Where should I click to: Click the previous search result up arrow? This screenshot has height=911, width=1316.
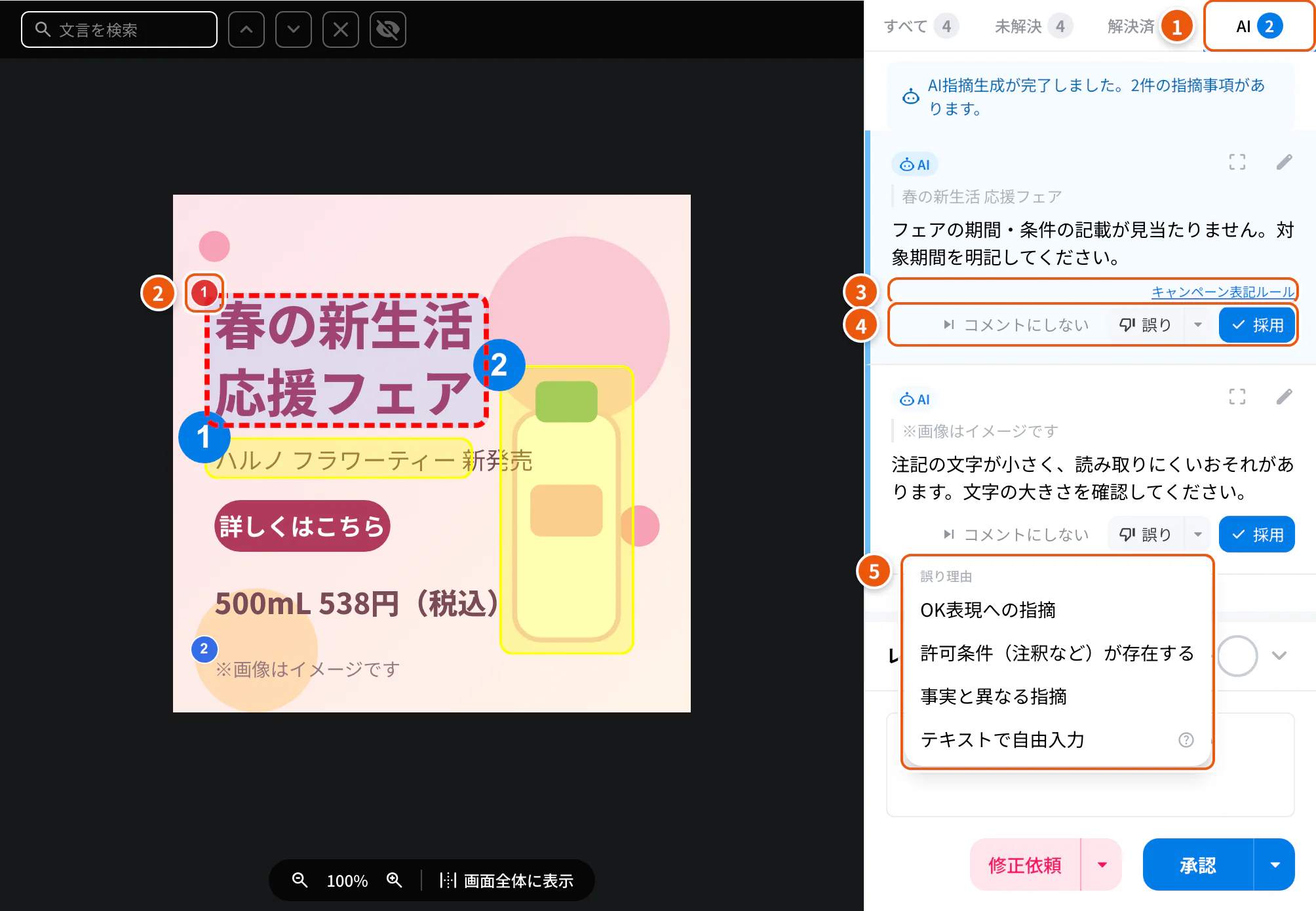[246, 29]
